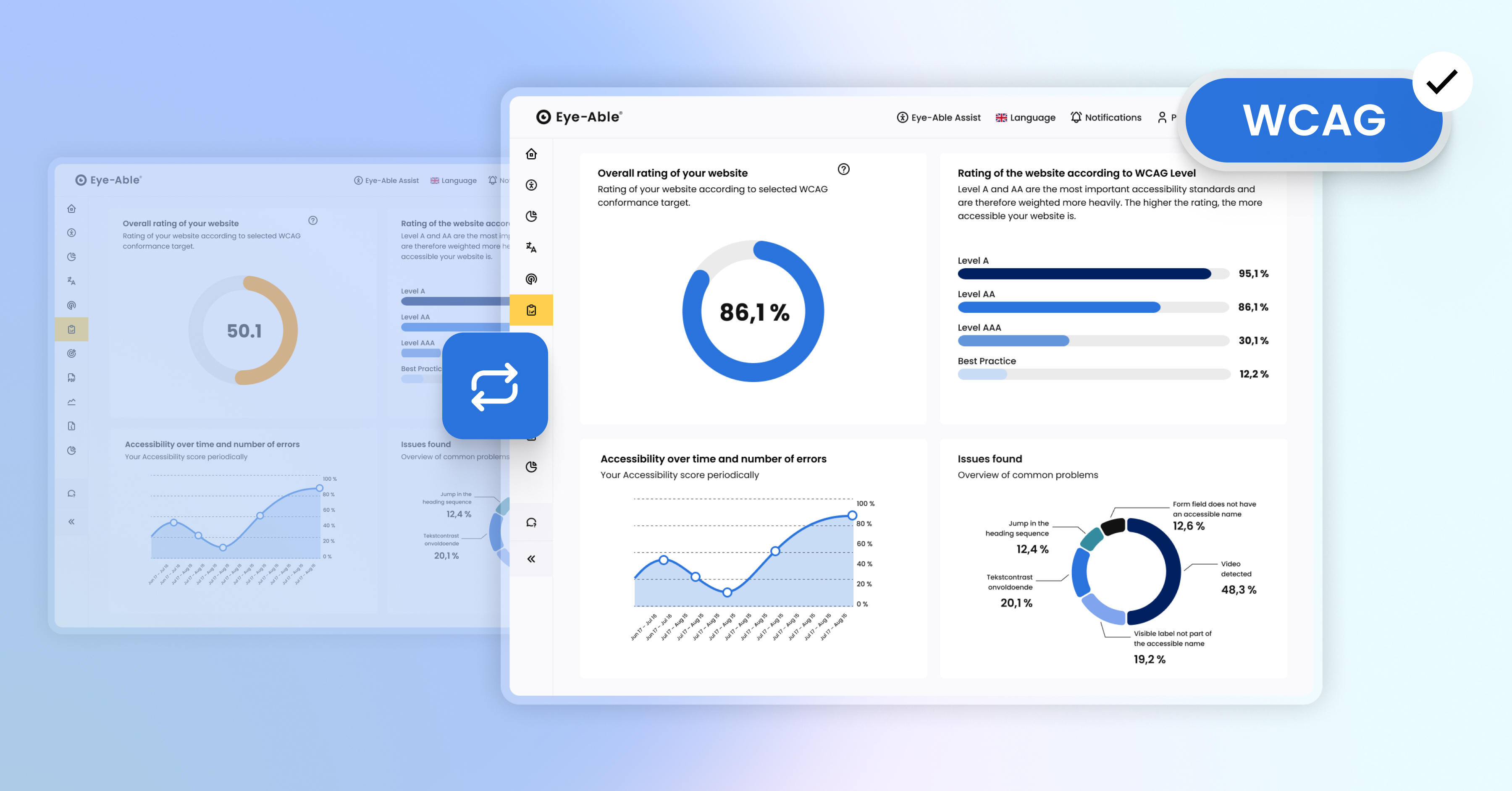Select the accessibility person icon in sidebar
This screenshot has width=1512, height=791.
click(x=531, y=185)
